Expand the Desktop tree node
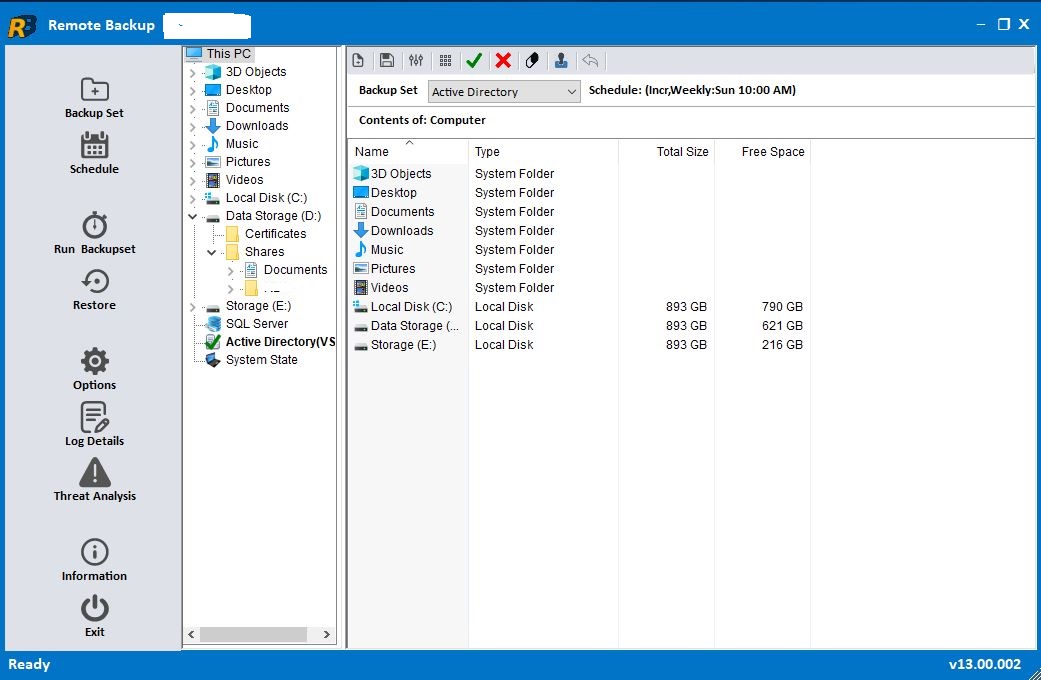The image size is (1041, 680). [x=193, y=90]
